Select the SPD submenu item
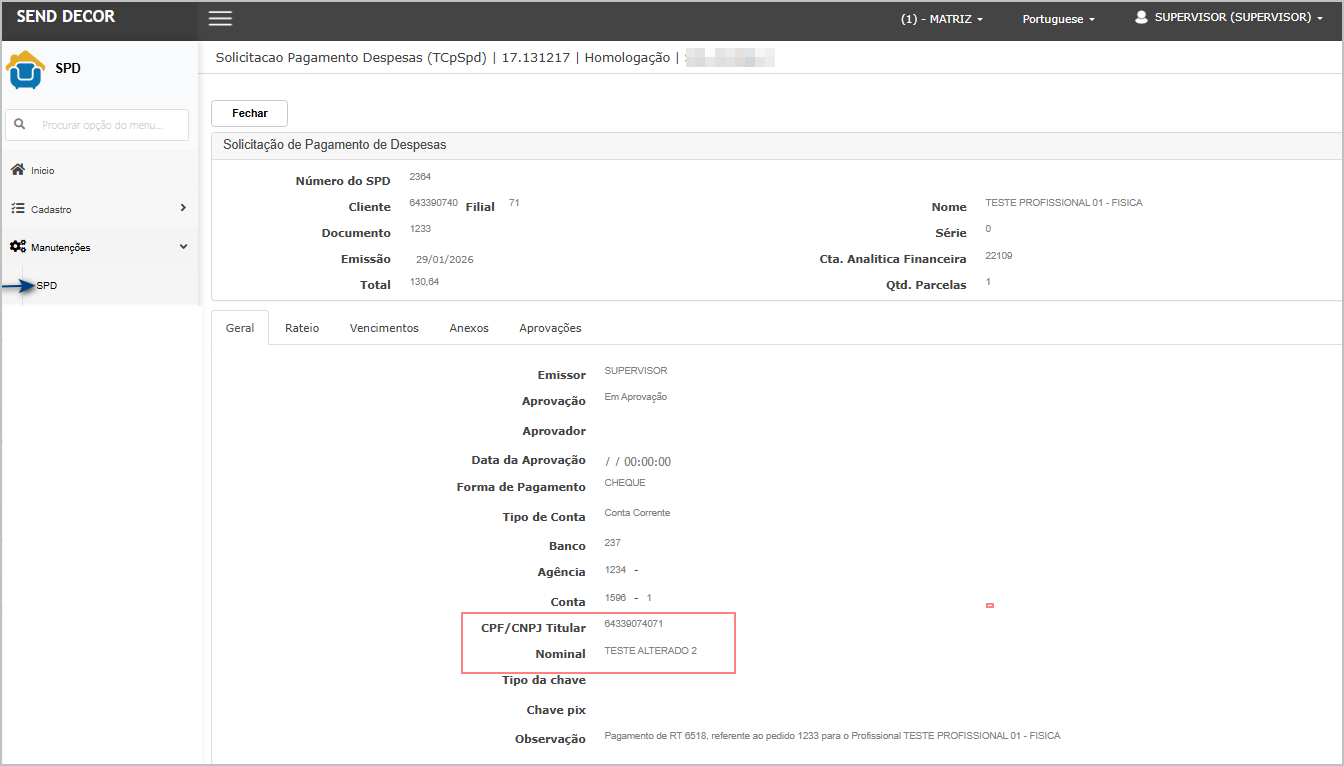 (x=47, y=286)
